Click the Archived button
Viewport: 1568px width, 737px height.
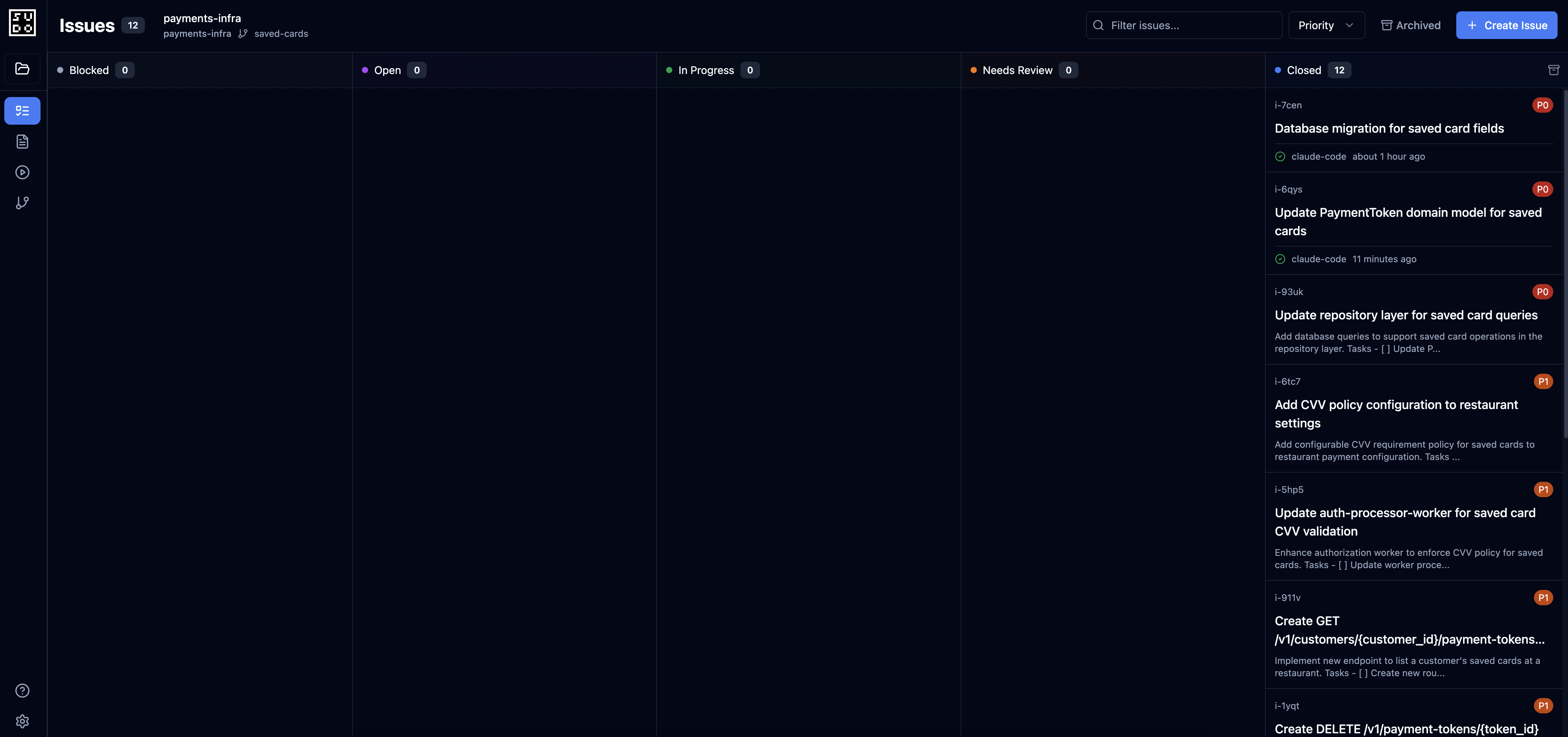point(1410,25)
